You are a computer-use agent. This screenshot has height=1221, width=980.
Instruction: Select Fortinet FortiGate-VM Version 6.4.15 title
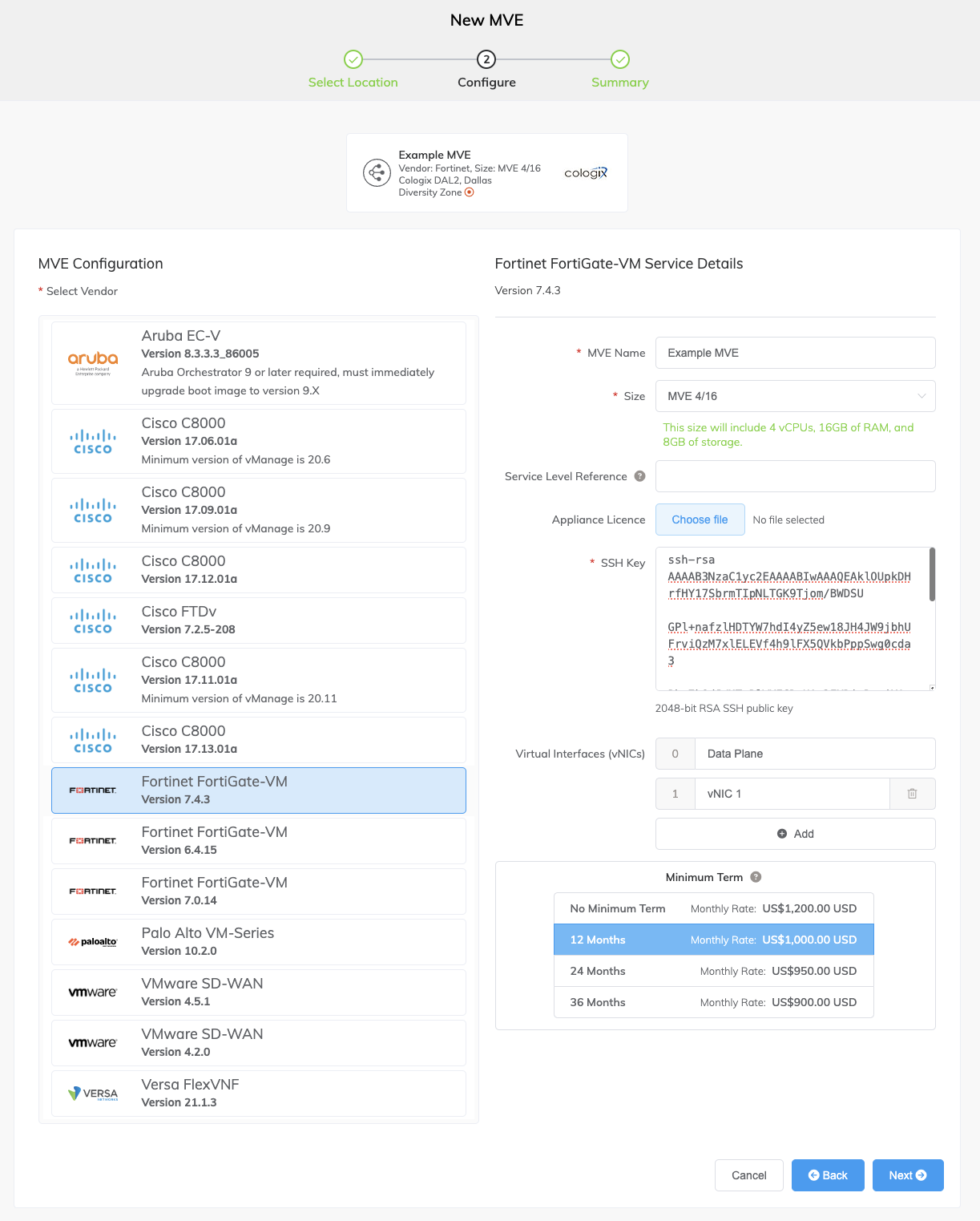point(214,832)
